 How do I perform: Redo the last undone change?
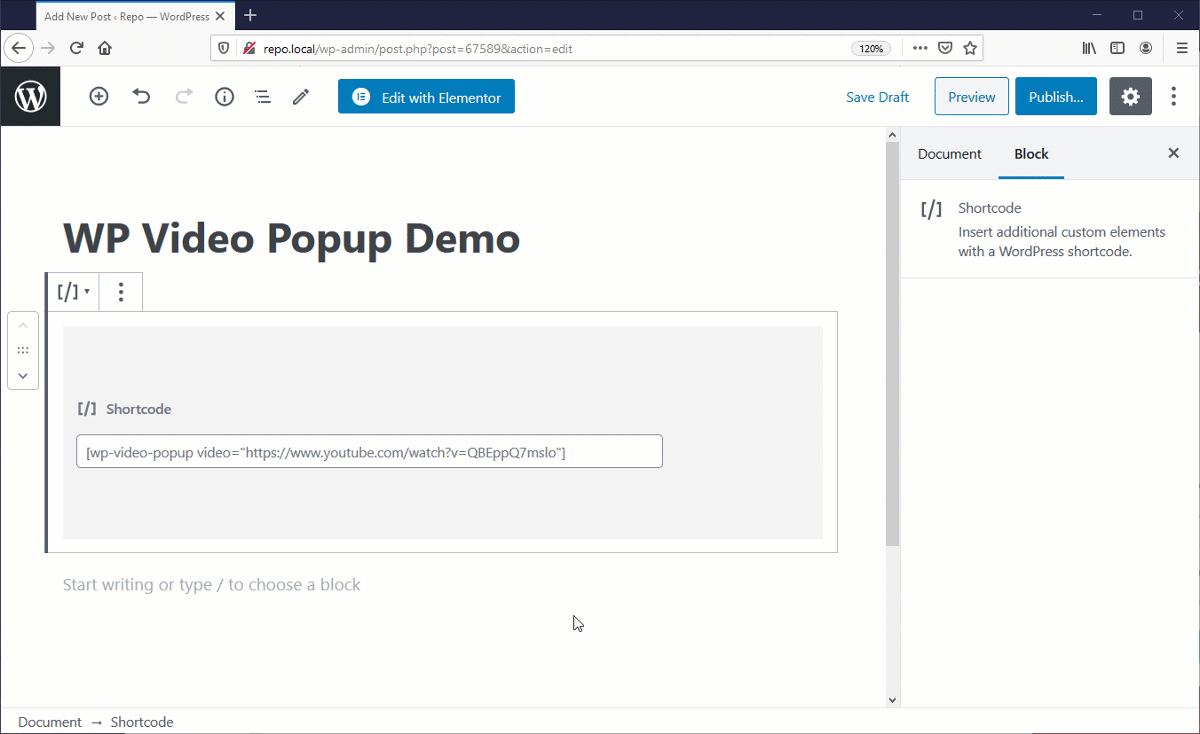[x=183, y=97]
